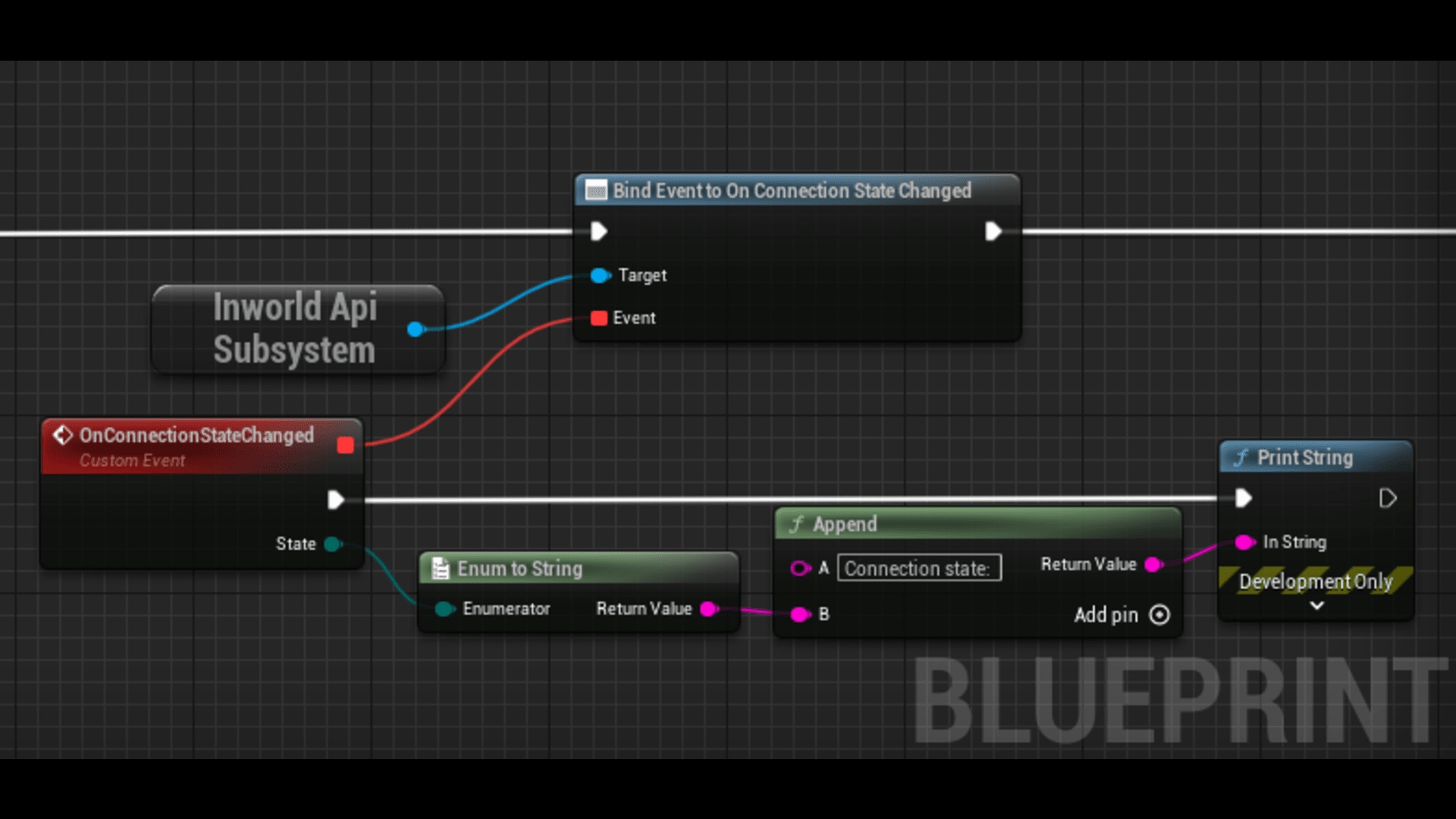Select the B input pin on Append

click(x=801, y=615)
